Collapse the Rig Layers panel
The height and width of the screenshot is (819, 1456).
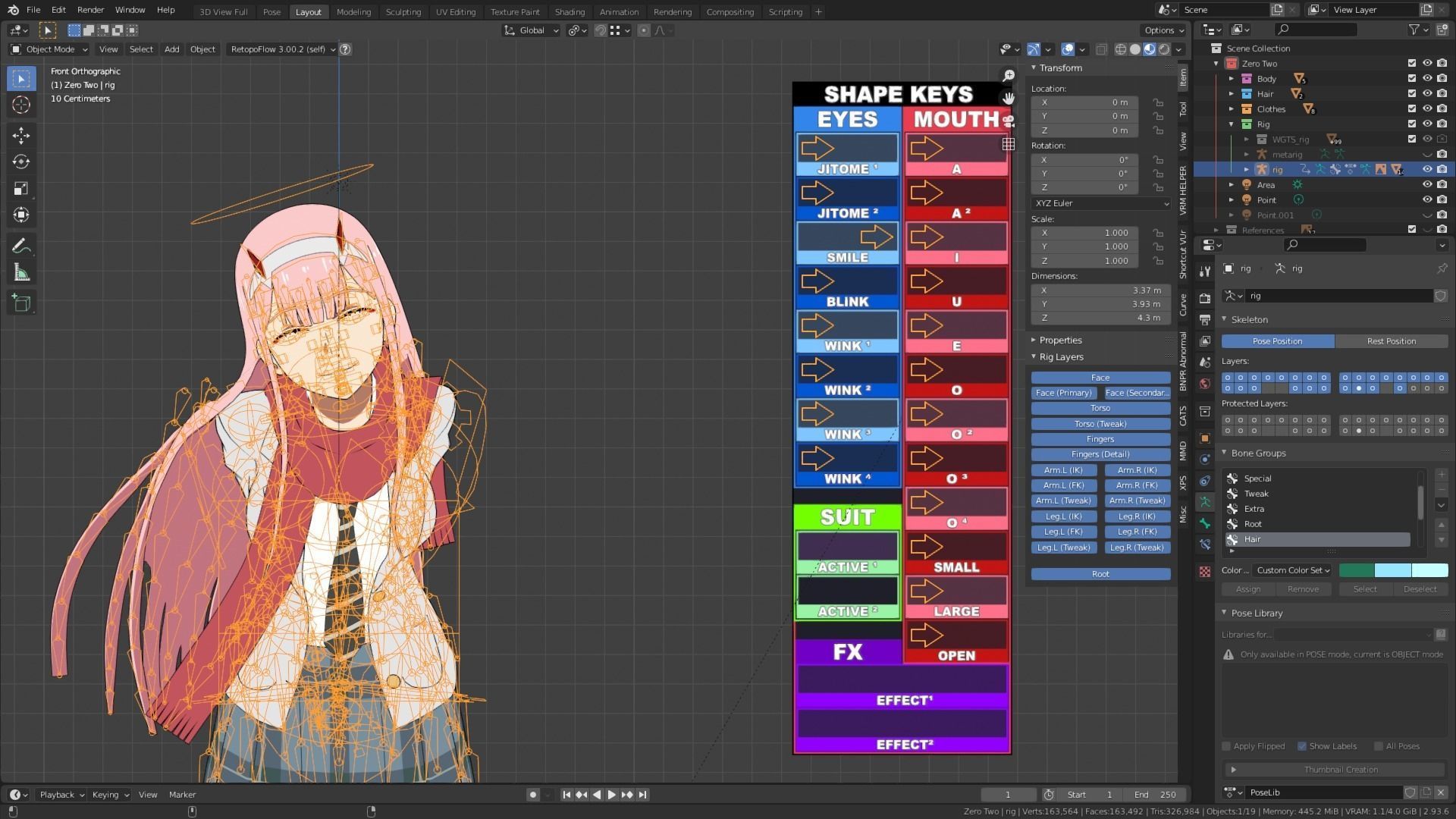(x=1061, y=357)
